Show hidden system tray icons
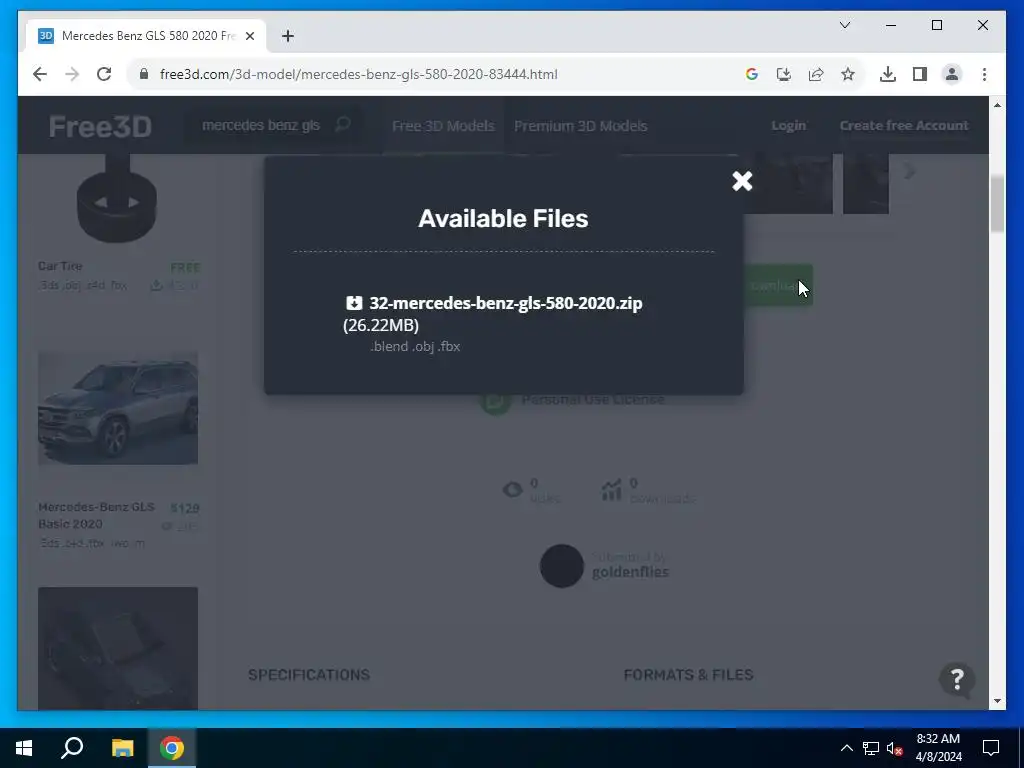Viewport: 1024px width, 768px height. [846, 748]
